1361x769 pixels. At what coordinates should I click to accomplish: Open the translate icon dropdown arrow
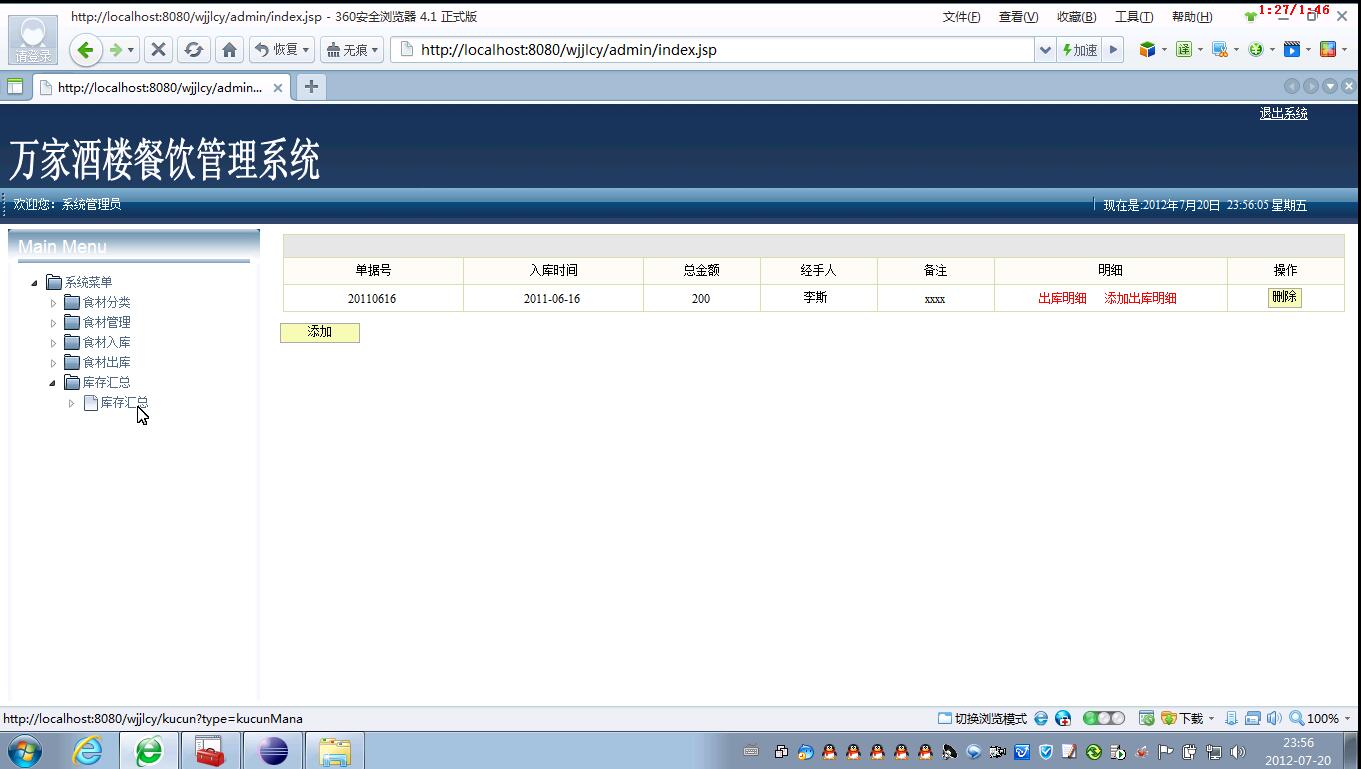click(x=1200, y=50)
